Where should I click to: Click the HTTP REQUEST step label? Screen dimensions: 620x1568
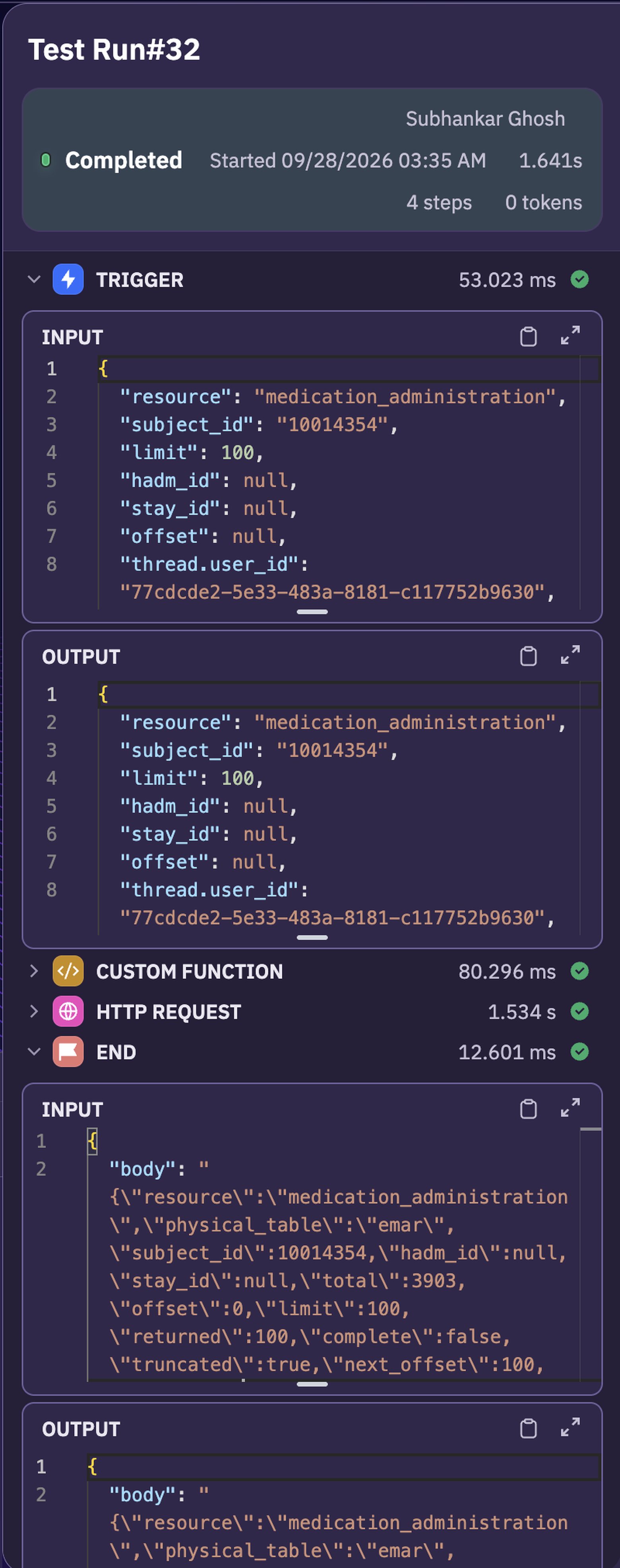[x=169, y=1012]
